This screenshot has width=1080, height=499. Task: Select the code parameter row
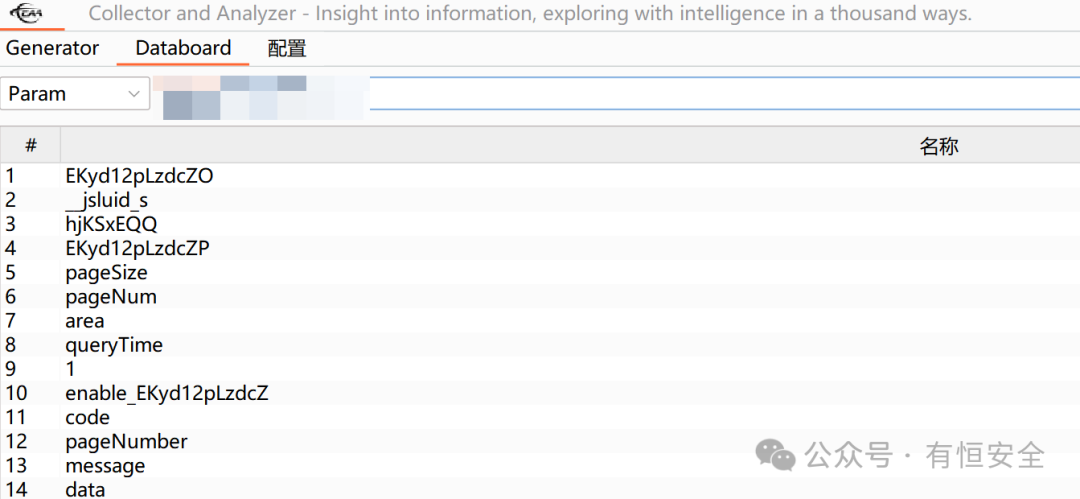87,417
